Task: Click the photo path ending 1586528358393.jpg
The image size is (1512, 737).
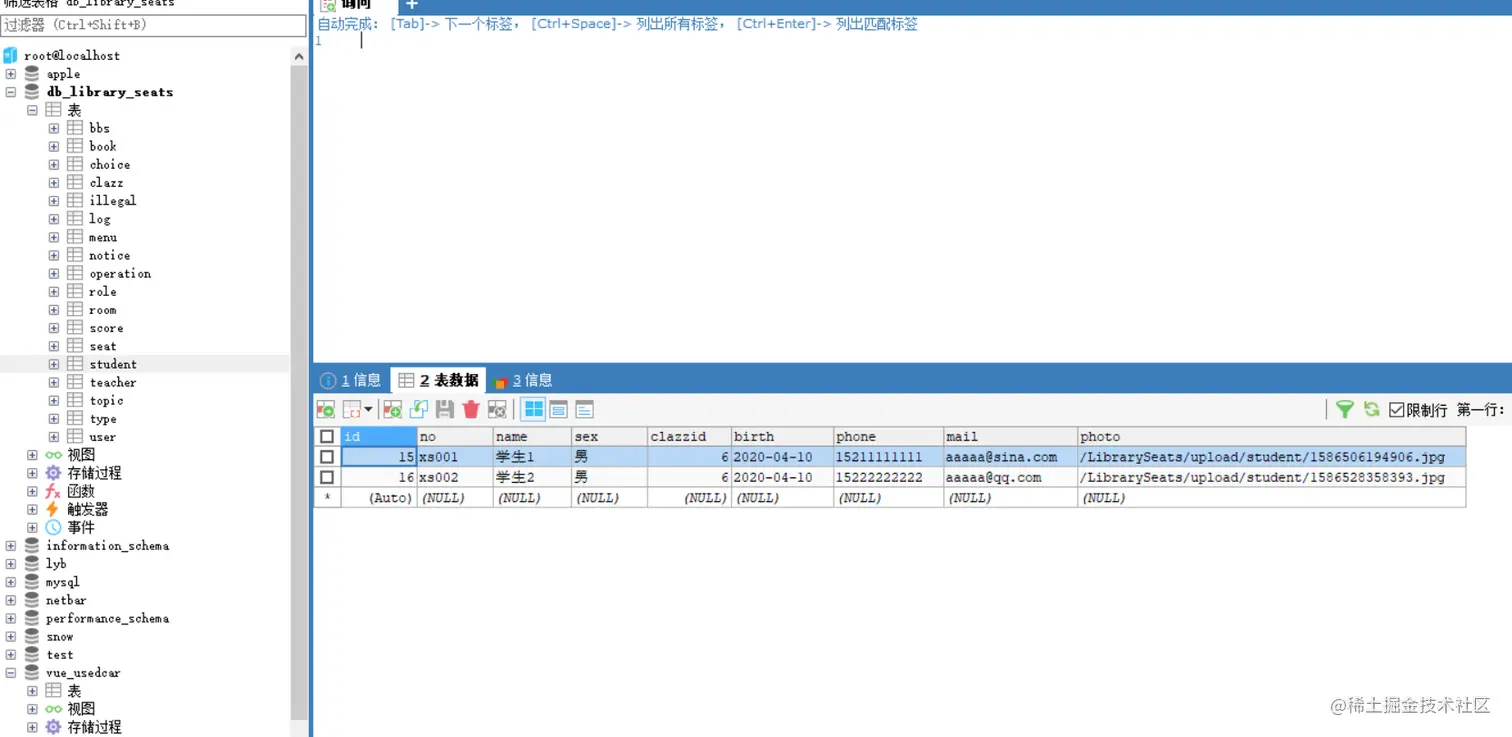Action: pos(1271,478)
